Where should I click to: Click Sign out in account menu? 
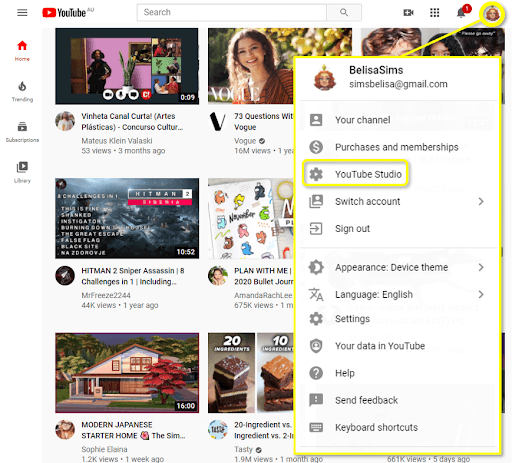(397, 229)
